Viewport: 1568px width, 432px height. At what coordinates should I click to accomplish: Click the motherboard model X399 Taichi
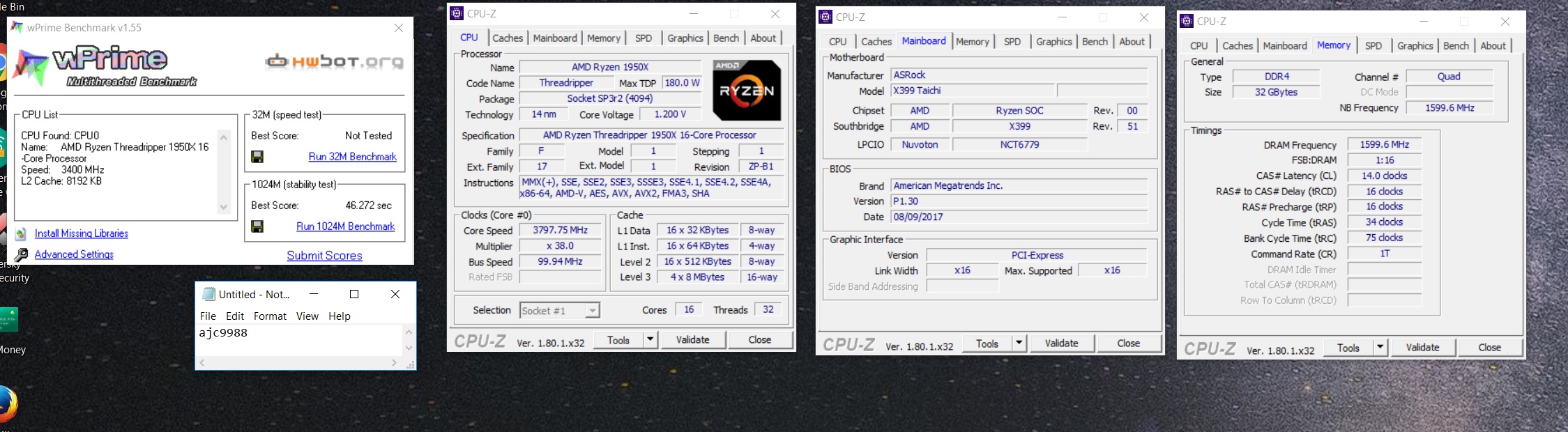(x=973, y=91)
